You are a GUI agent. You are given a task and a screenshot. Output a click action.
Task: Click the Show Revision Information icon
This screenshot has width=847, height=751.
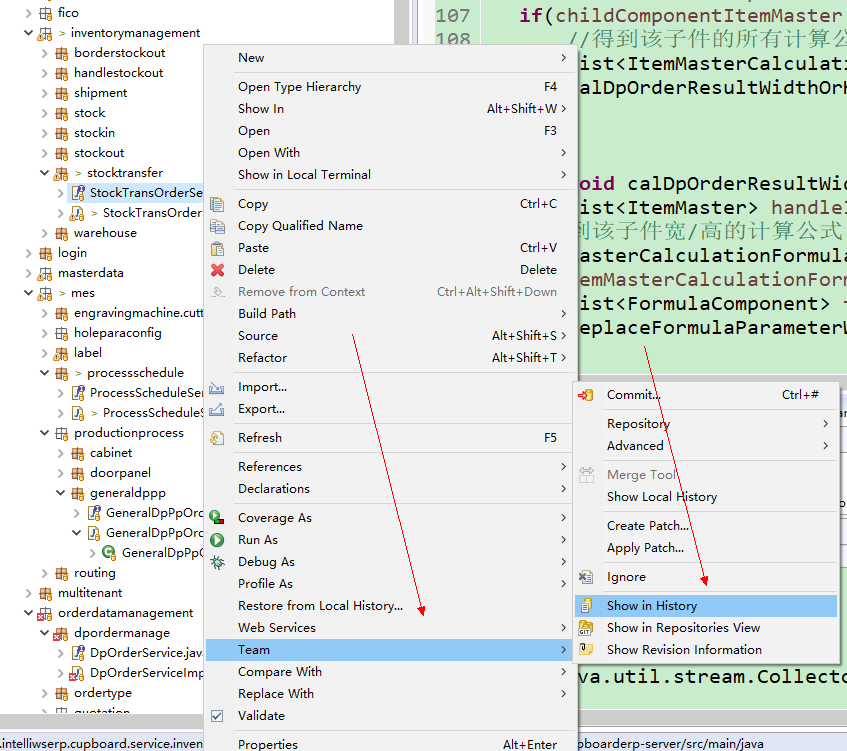tap(586, 649)
